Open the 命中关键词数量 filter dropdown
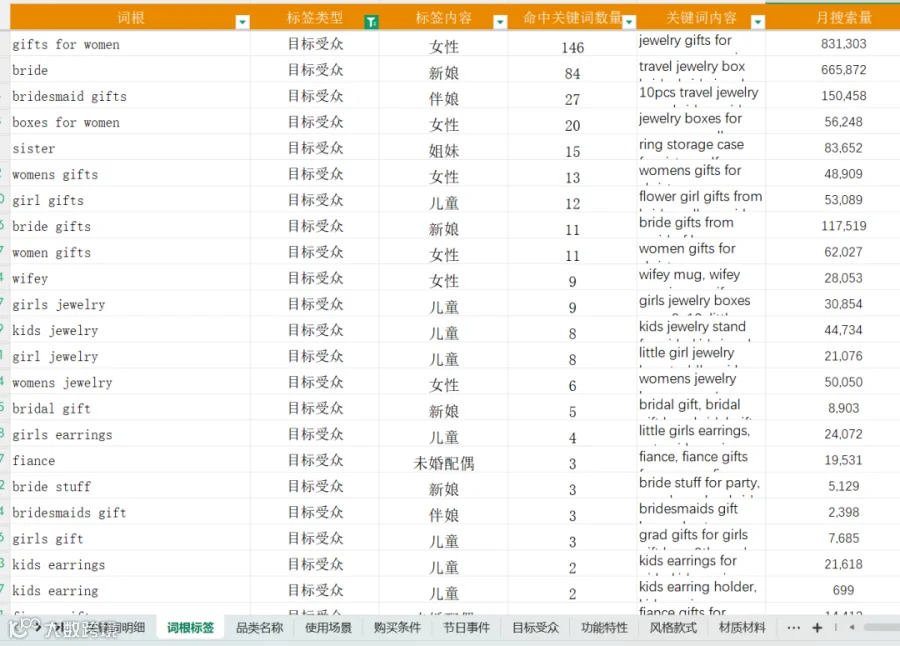Image resolution: width=900 pixels, height=646 pixels. coord(629,22)
